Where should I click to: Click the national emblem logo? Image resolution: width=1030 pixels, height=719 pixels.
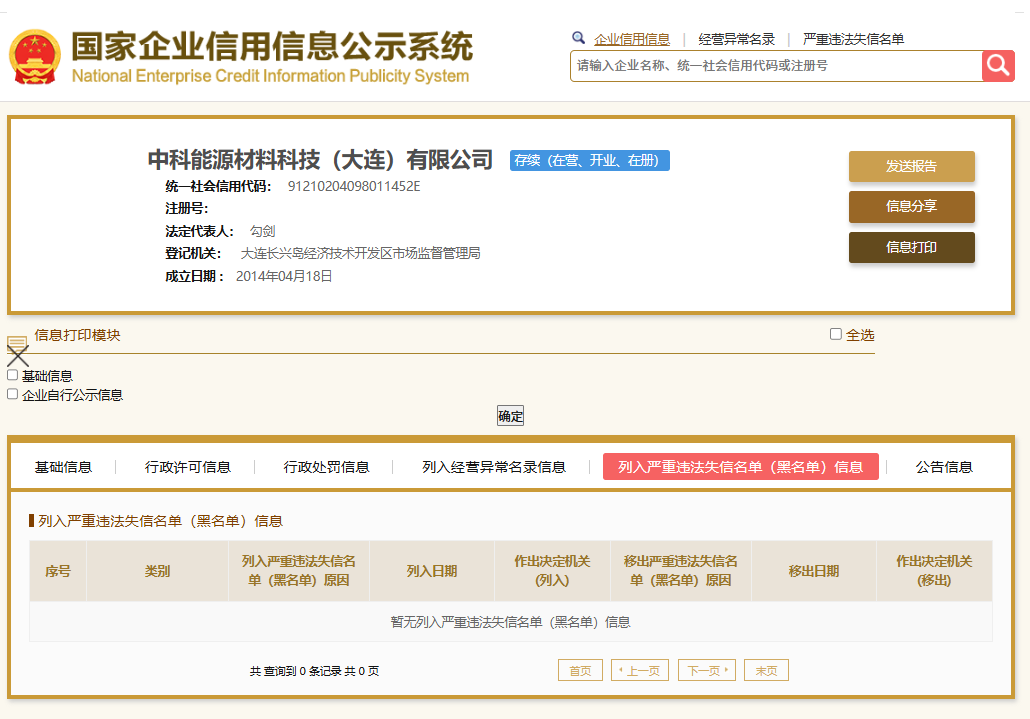pos(35,57)
